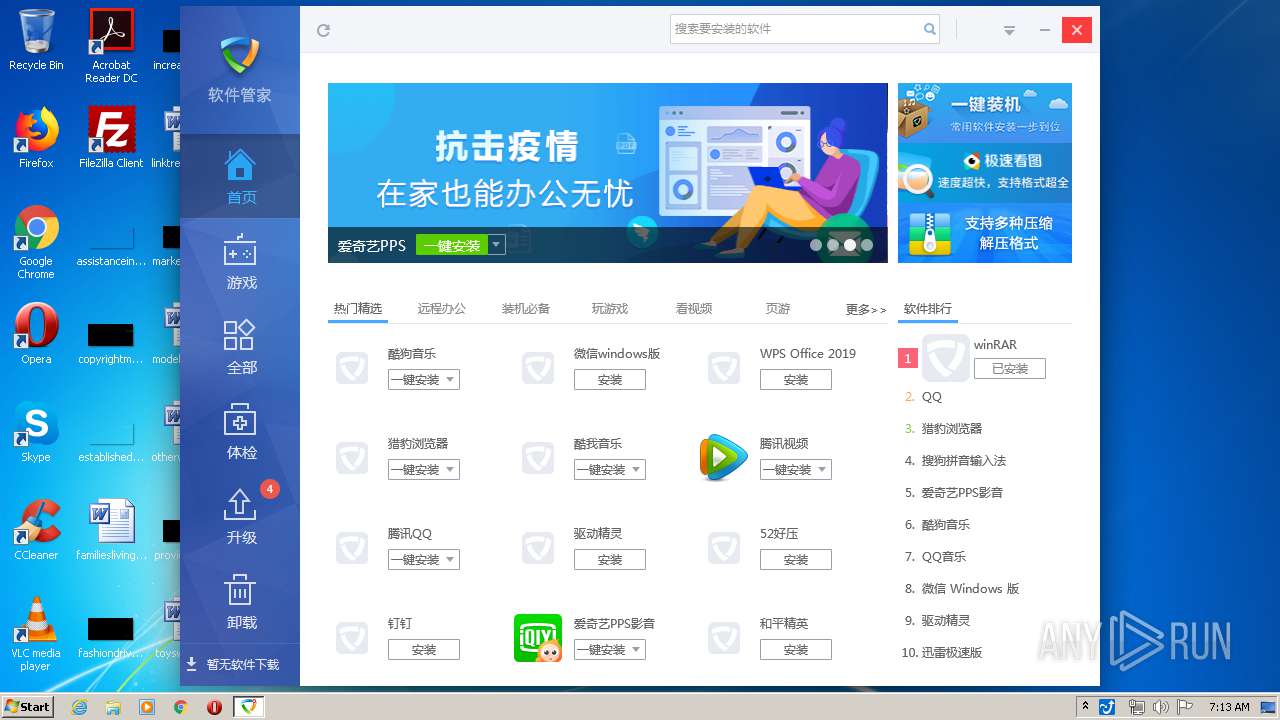This screenshot has width=1280, height=720.
Task: Open the 游戏 games section
Action: [x=240, y=262]
